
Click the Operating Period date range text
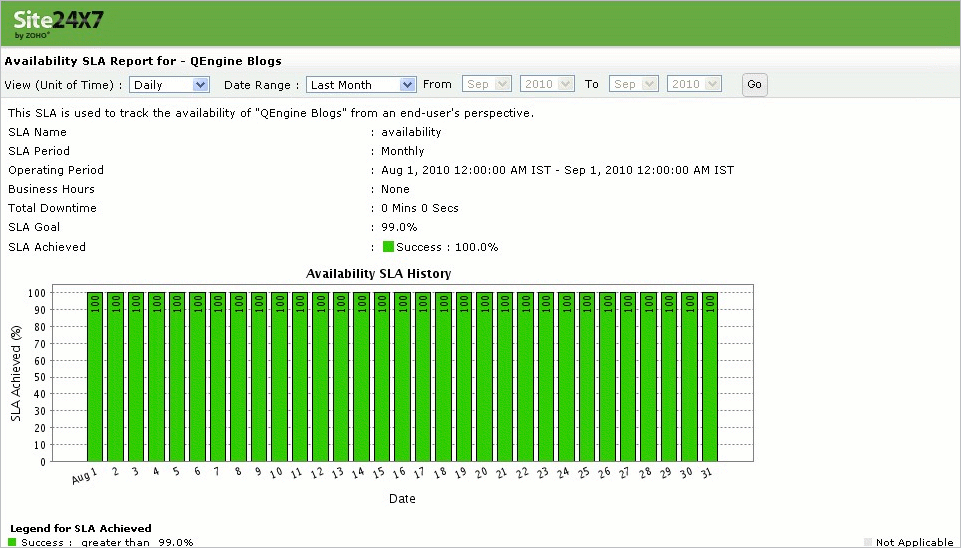click(x=557, y=170)
